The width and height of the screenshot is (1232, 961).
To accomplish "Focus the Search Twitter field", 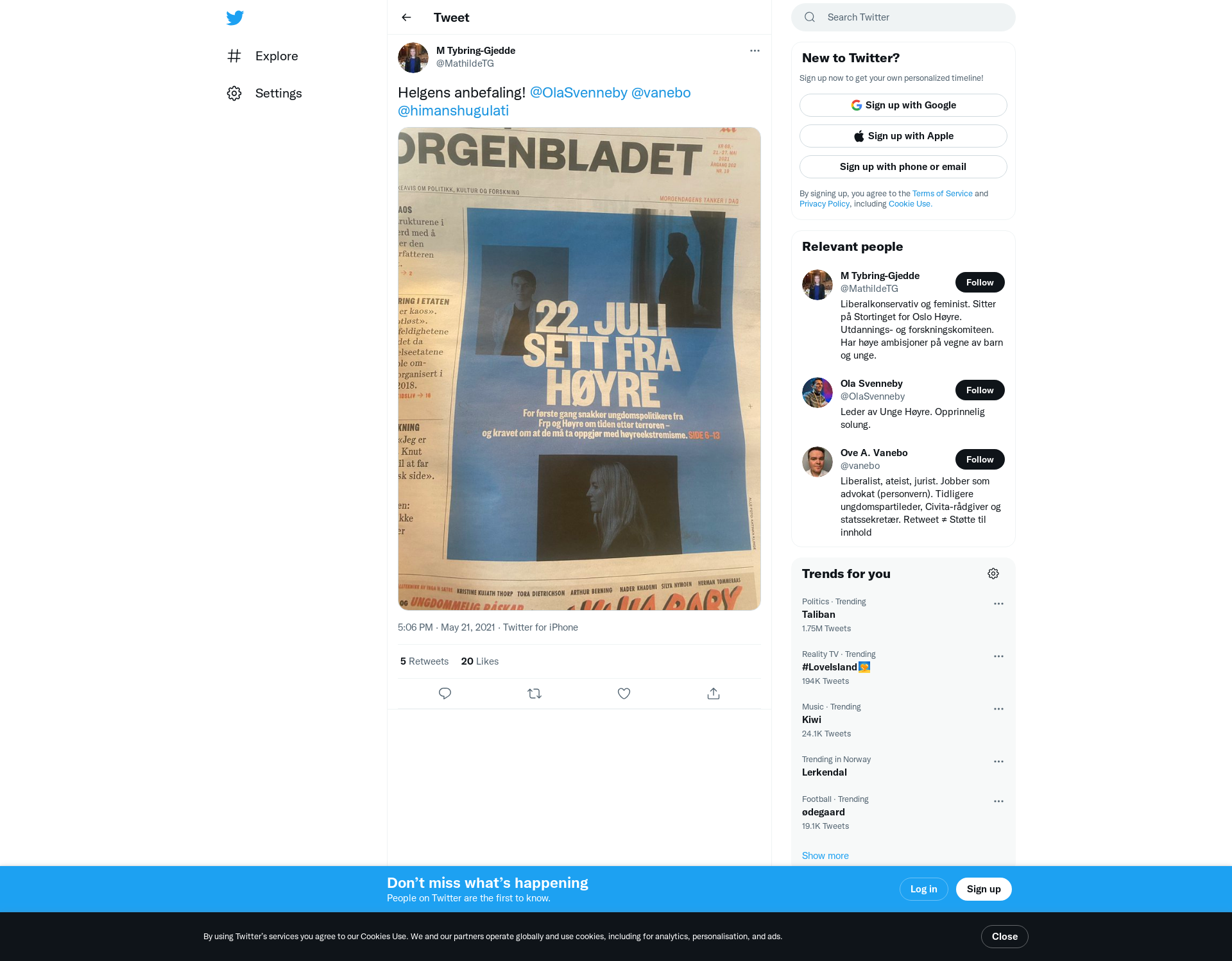I will [903, 17].
